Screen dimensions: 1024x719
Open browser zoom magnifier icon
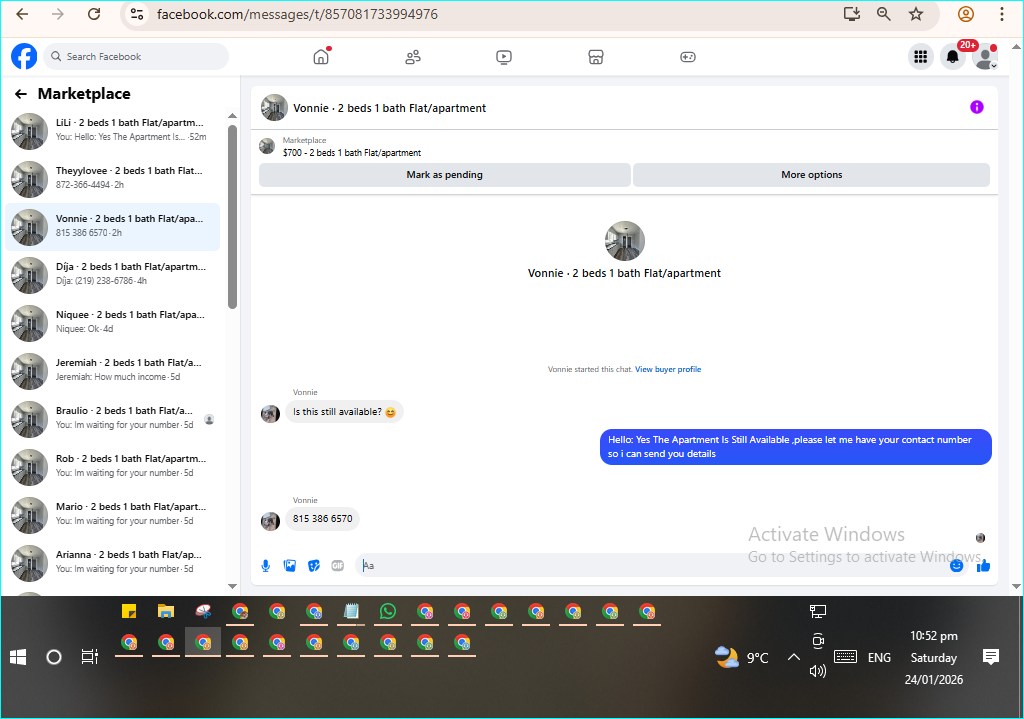tap(884, 14)
